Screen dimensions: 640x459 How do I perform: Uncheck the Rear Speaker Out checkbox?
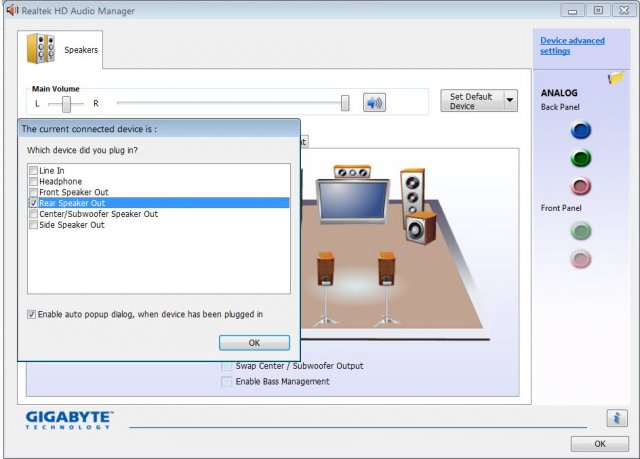34,203
